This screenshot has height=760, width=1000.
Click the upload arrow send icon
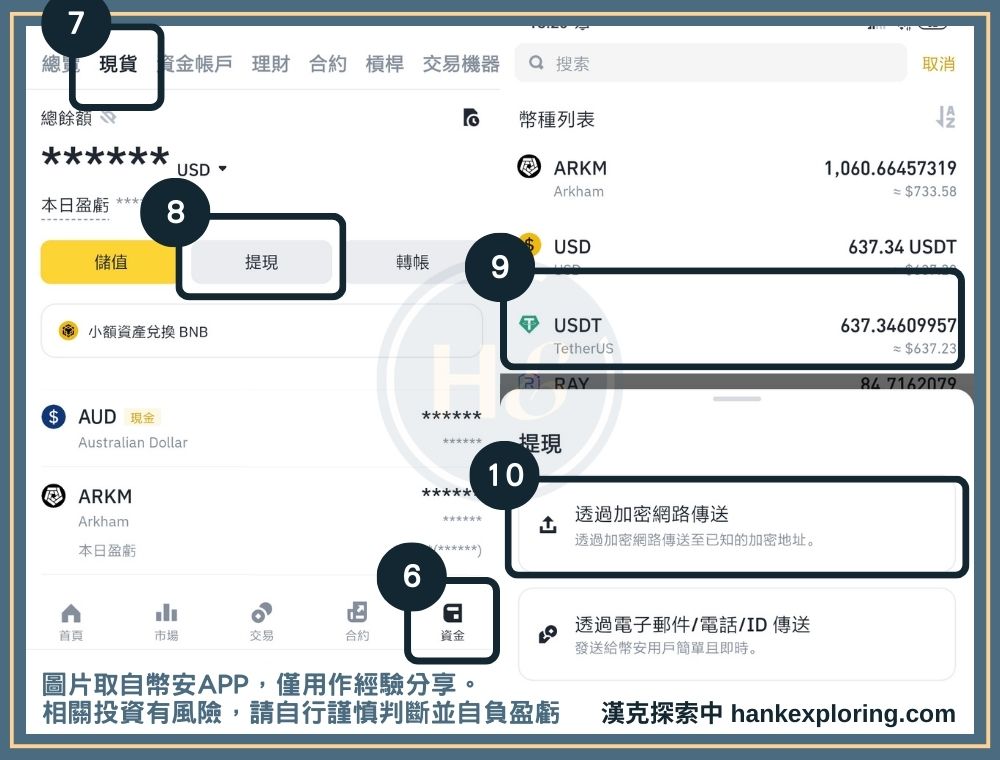point(548,525)
